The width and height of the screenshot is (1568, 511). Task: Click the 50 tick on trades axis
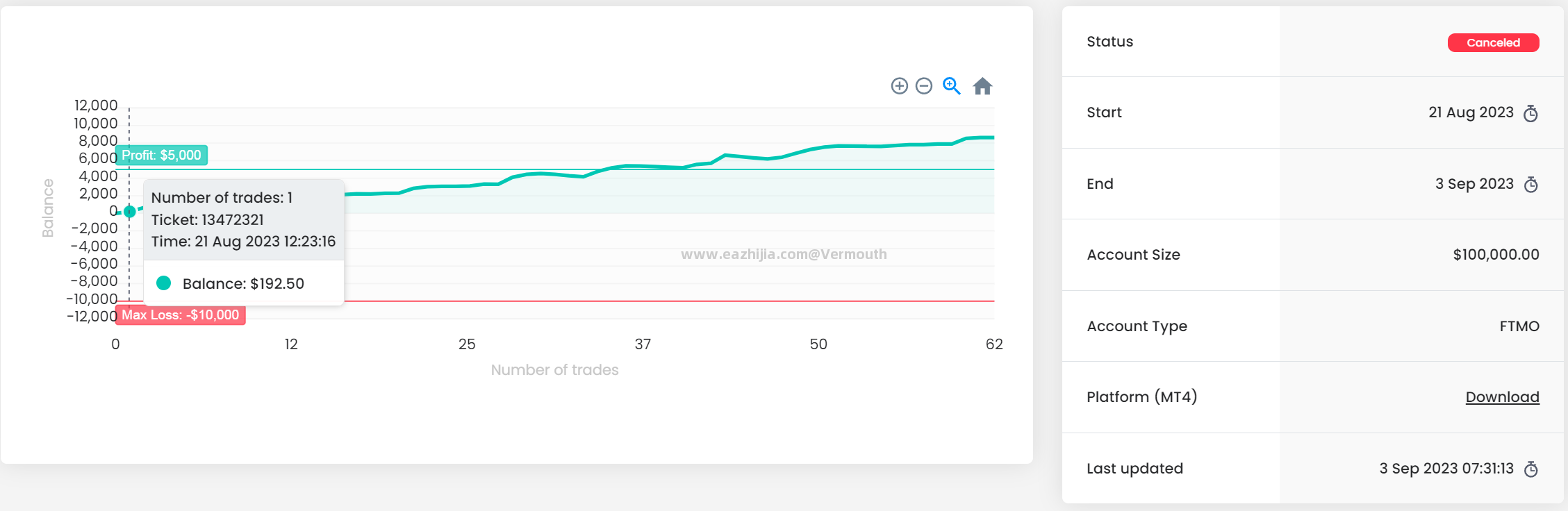coord(818,344)
